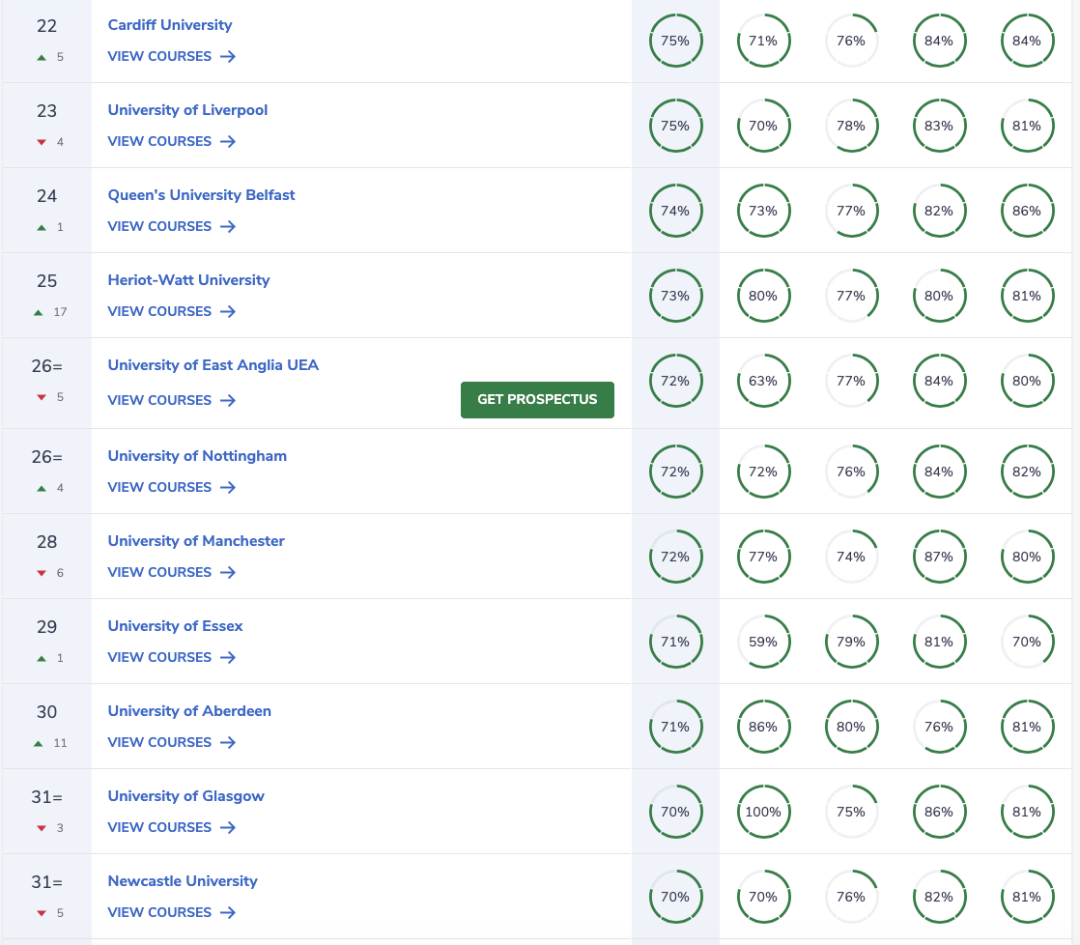View courses for University of Glasgow
1080x945 pixels.
[x=172, y=827]
